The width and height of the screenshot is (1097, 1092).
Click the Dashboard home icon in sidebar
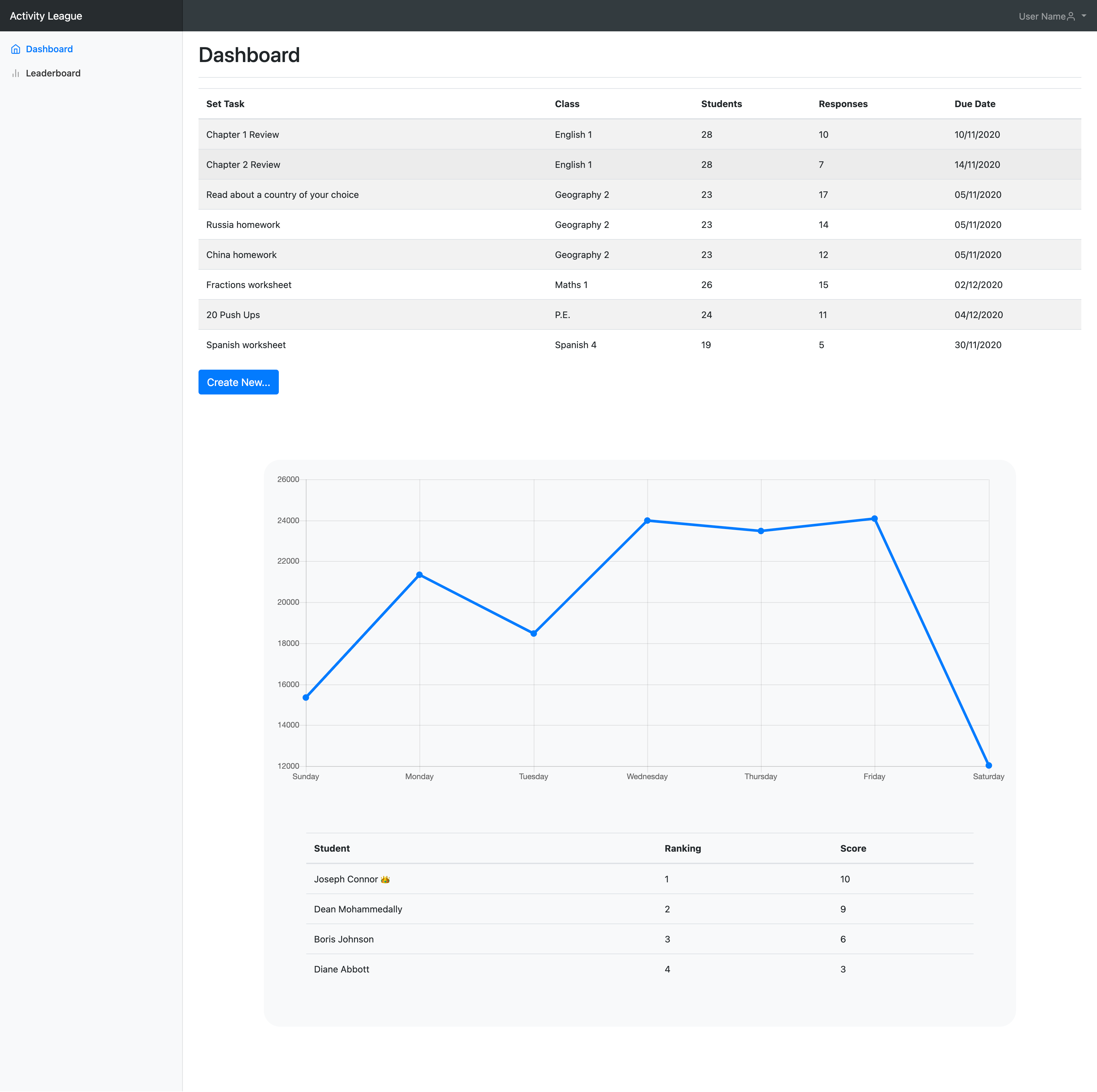pos(16,49)
